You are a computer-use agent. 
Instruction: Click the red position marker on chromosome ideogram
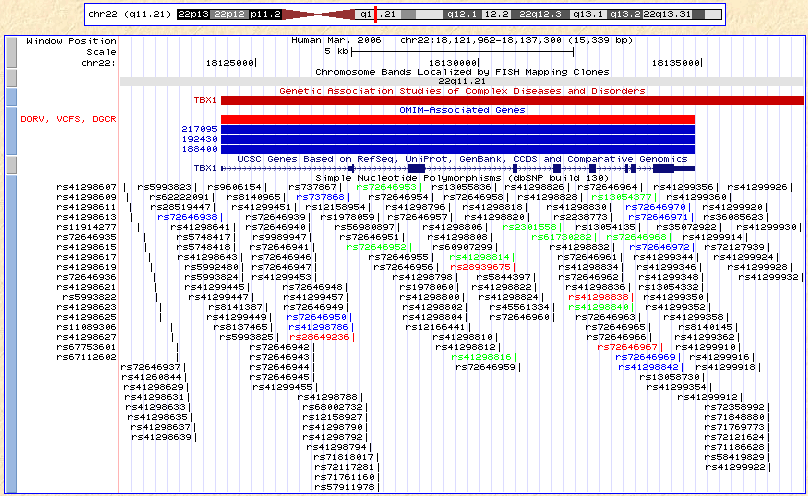[374, 15]
